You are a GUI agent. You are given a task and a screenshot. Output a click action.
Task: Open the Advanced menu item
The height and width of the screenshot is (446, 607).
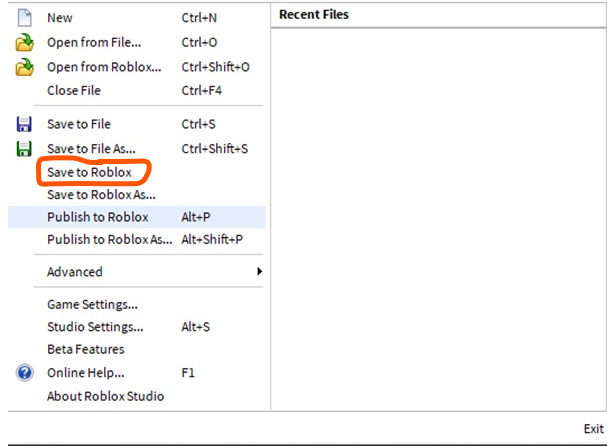(75, 272)
